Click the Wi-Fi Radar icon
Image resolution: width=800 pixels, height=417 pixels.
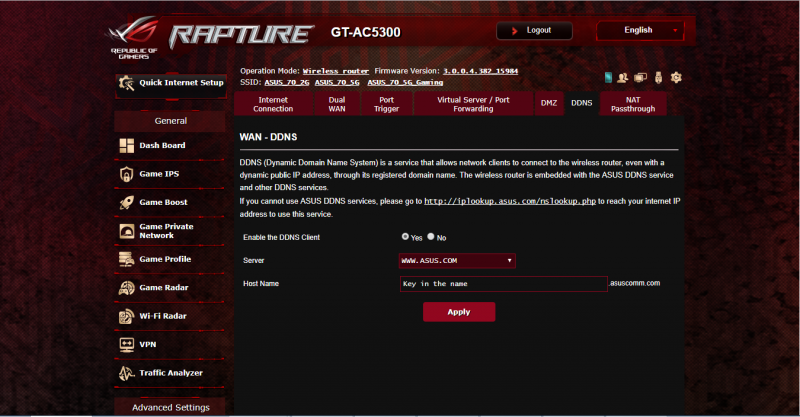[126, 316]
